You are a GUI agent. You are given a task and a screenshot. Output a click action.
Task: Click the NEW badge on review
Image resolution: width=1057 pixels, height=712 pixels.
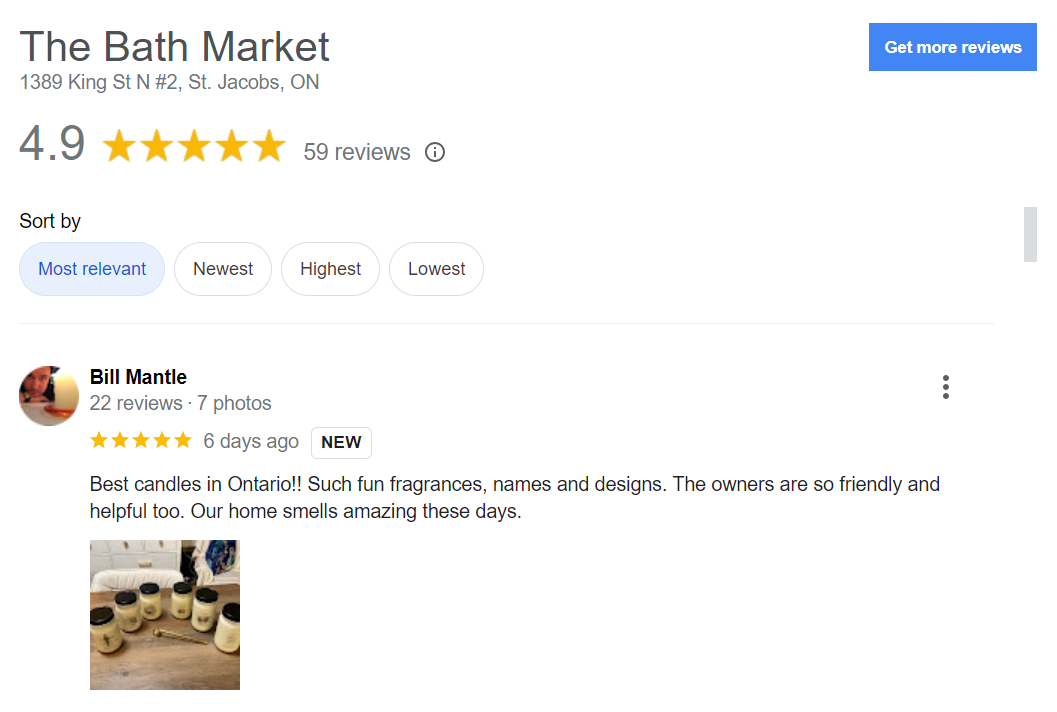coord(341,442)
